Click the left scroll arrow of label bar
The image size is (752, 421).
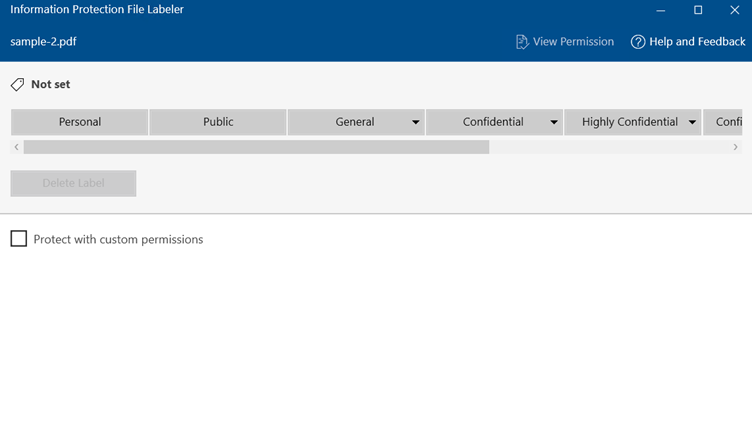click(x=16, y=147)
